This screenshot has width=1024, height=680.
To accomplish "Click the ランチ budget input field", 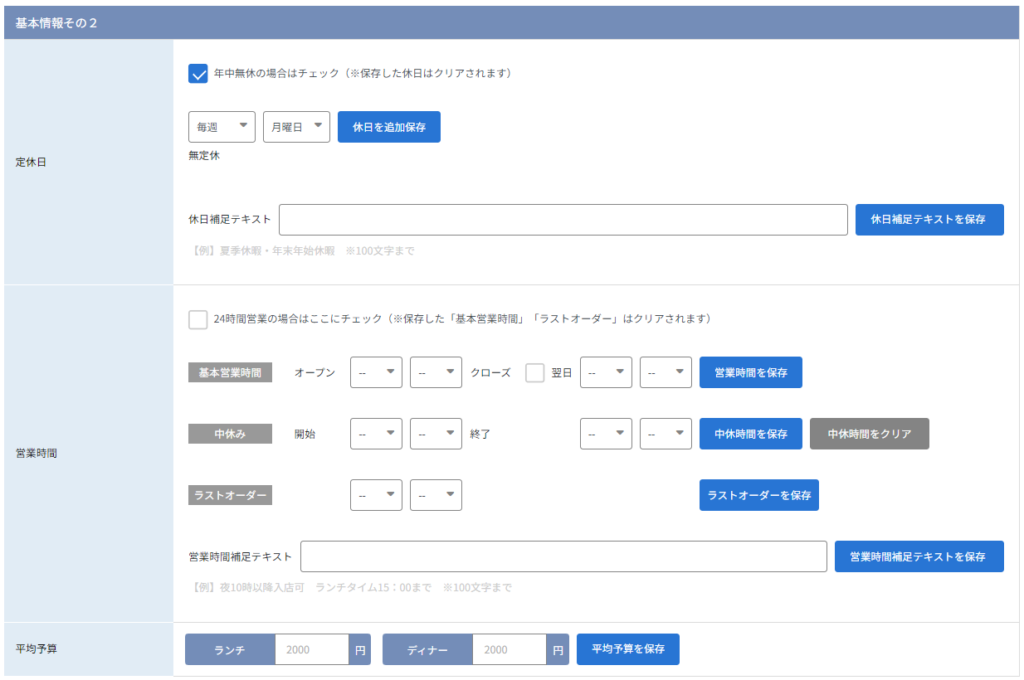I will tap(312, 650).
